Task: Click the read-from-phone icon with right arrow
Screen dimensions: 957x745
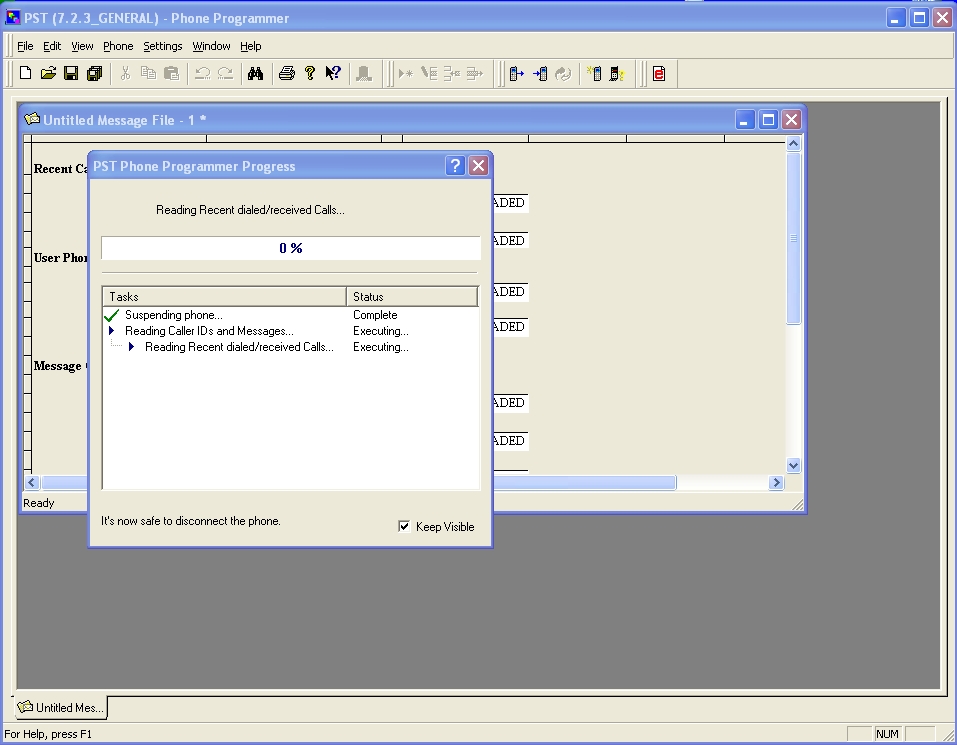Action: [x=516, y=73]
